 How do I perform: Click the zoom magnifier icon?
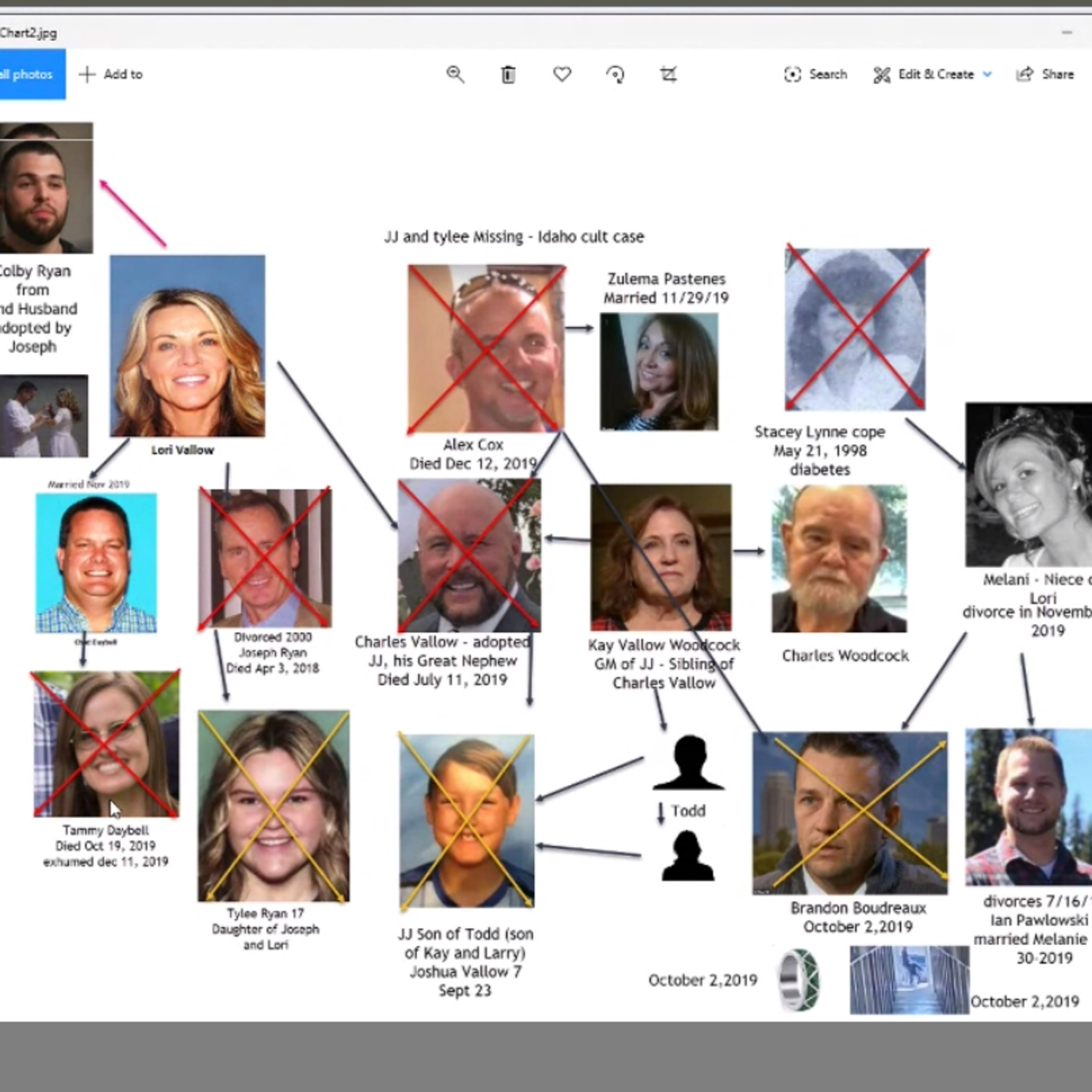tap(455, 74)
